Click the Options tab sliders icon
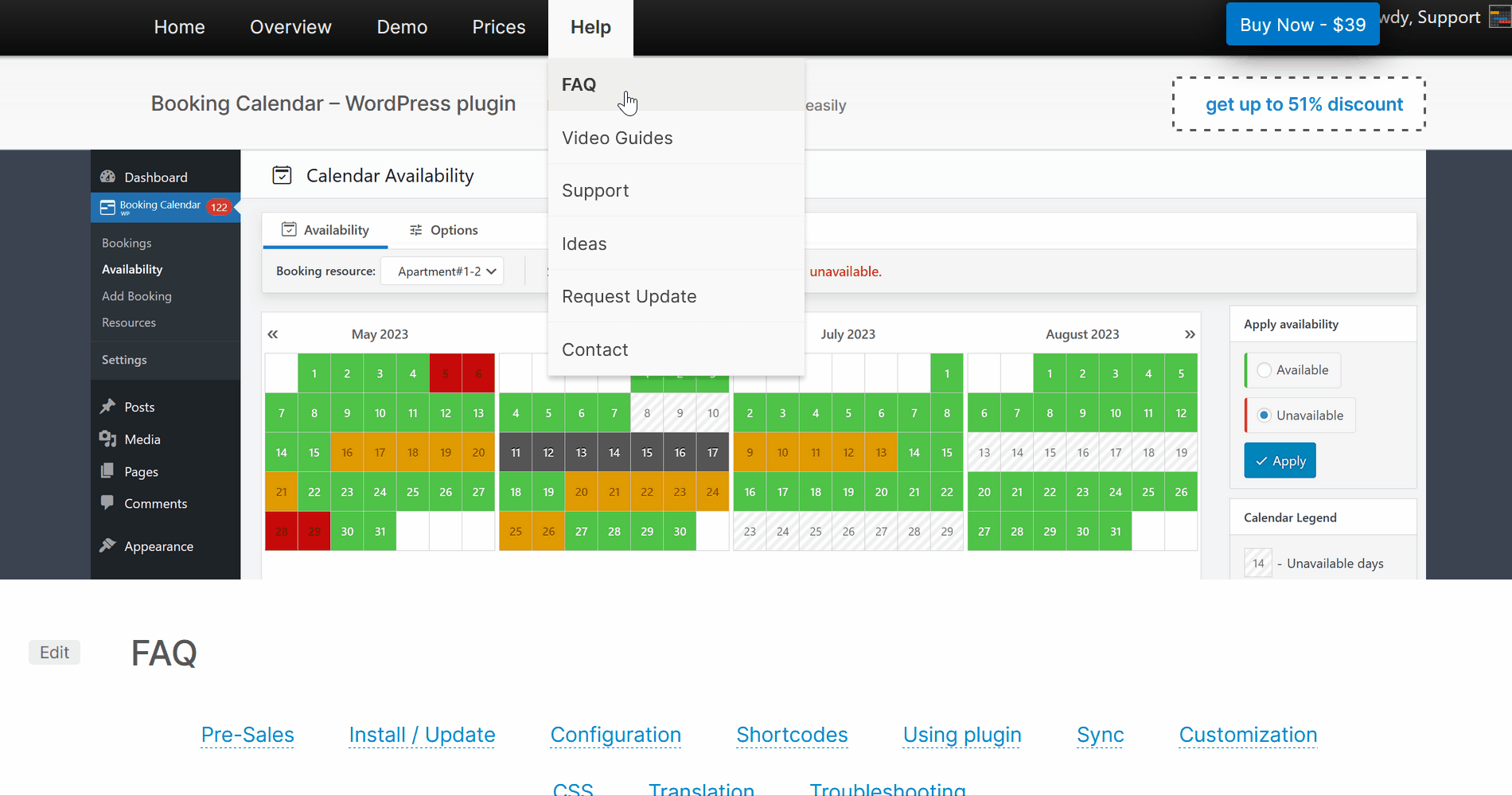Viewport: 1512px width, 796px height. [415, 230]
